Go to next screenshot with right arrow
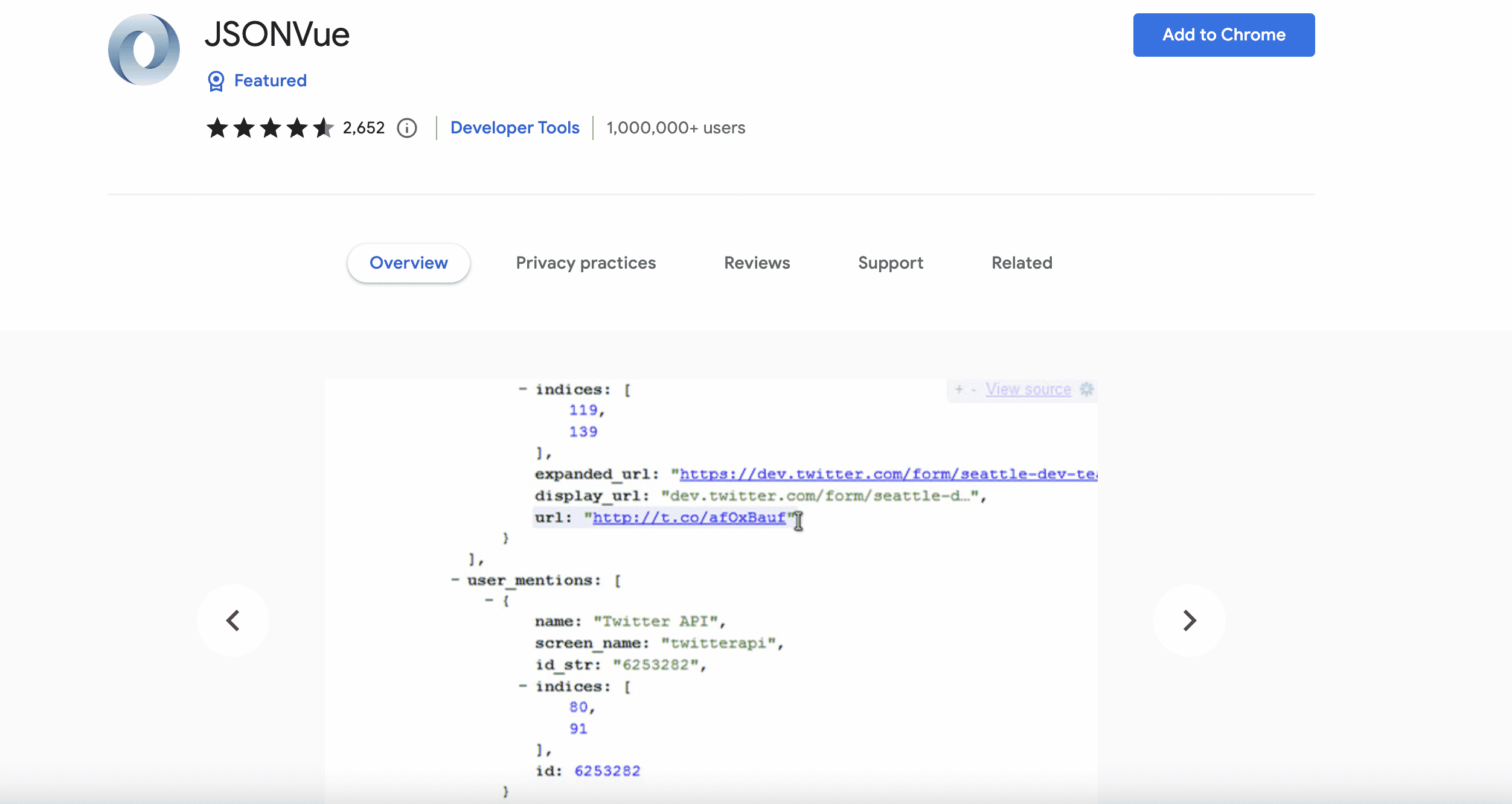 (1190, 621)
